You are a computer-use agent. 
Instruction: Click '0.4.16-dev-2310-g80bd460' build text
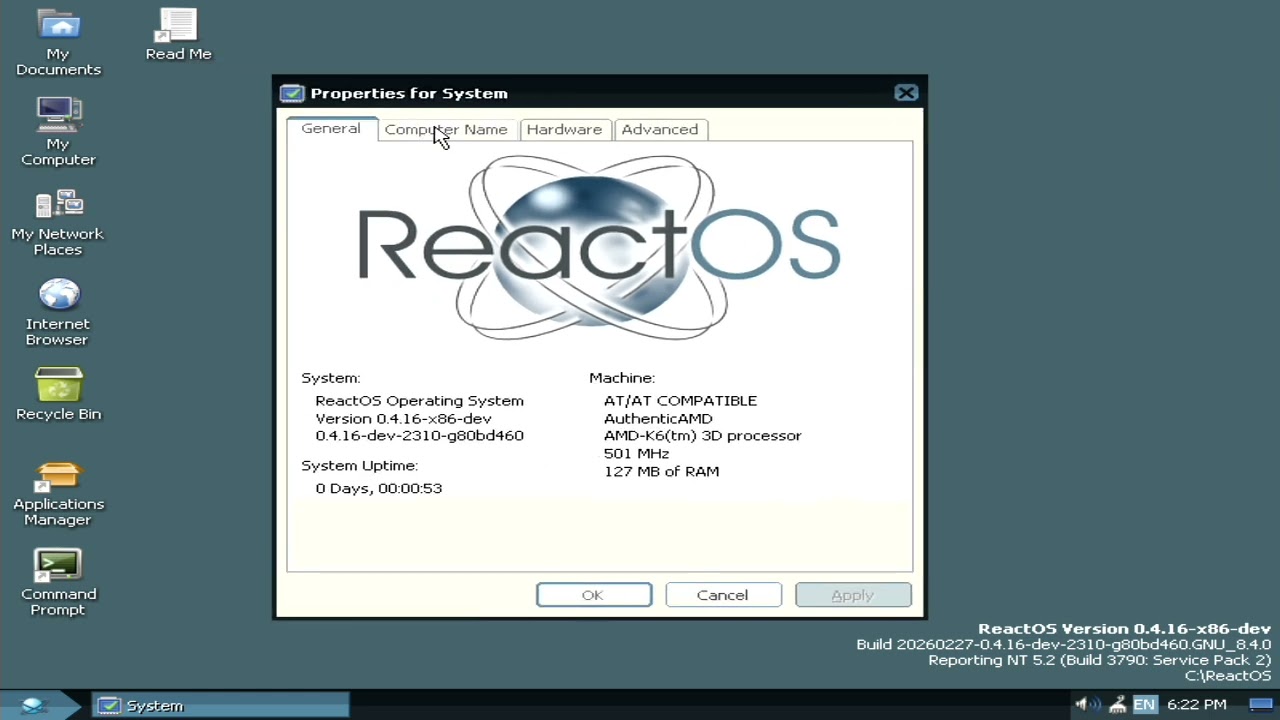pyautogui.click(x=419, y=435)
